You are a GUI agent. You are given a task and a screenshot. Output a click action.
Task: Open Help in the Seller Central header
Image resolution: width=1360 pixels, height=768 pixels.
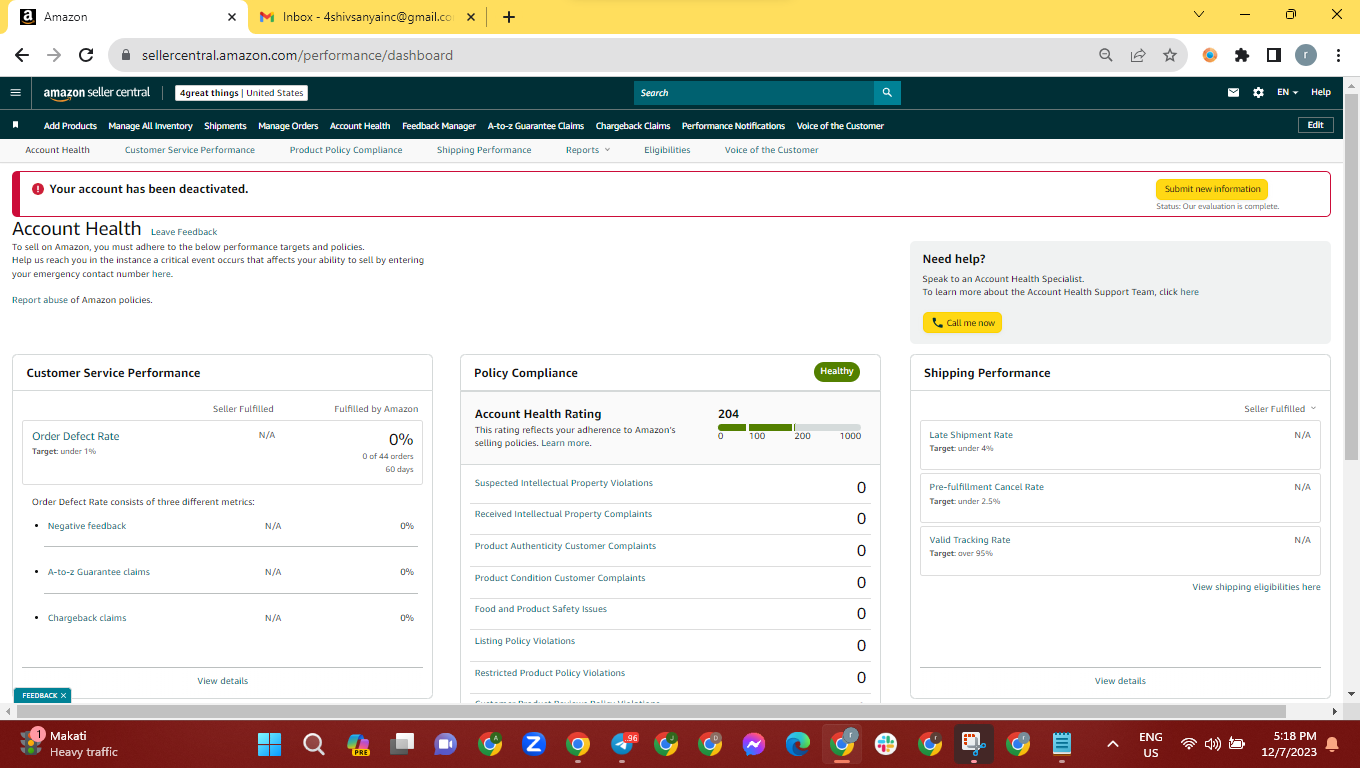pos(1321,93)
